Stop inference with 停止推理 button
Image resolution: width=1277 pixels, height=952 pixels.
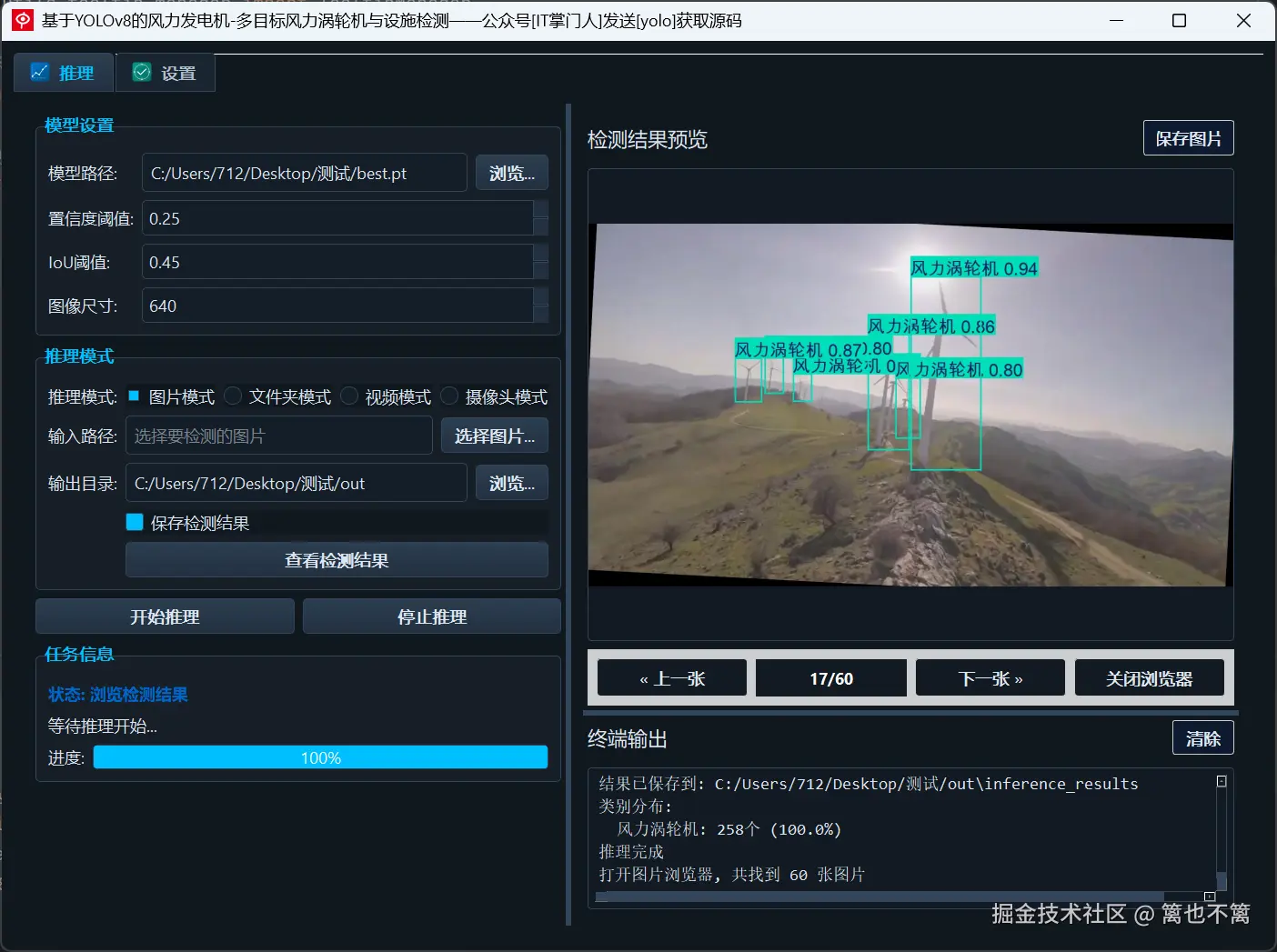[x=432, y=616]
